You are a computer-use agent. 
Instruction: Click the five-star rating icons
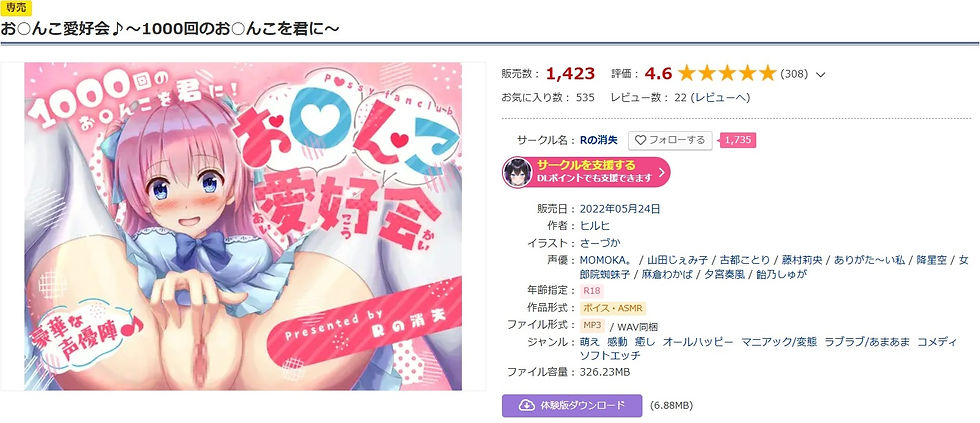pos(726,74)
